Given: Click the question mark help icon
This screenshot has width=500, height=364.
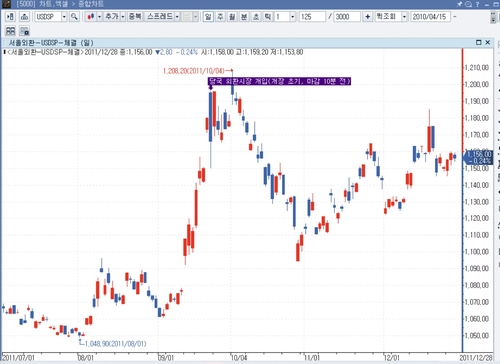Looking at the screenshot, I should (x=477, y=4).
